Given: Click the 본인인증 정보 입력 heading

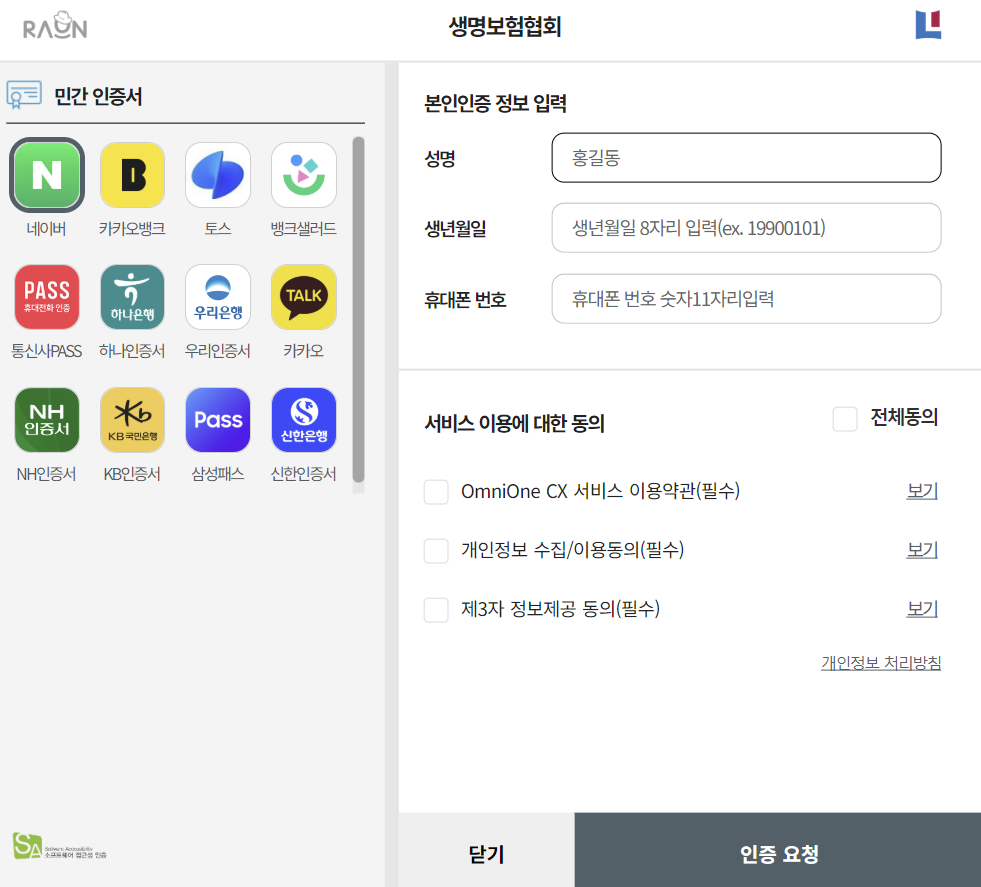Looking at the screenshot, I should click(x=496, y=103).
